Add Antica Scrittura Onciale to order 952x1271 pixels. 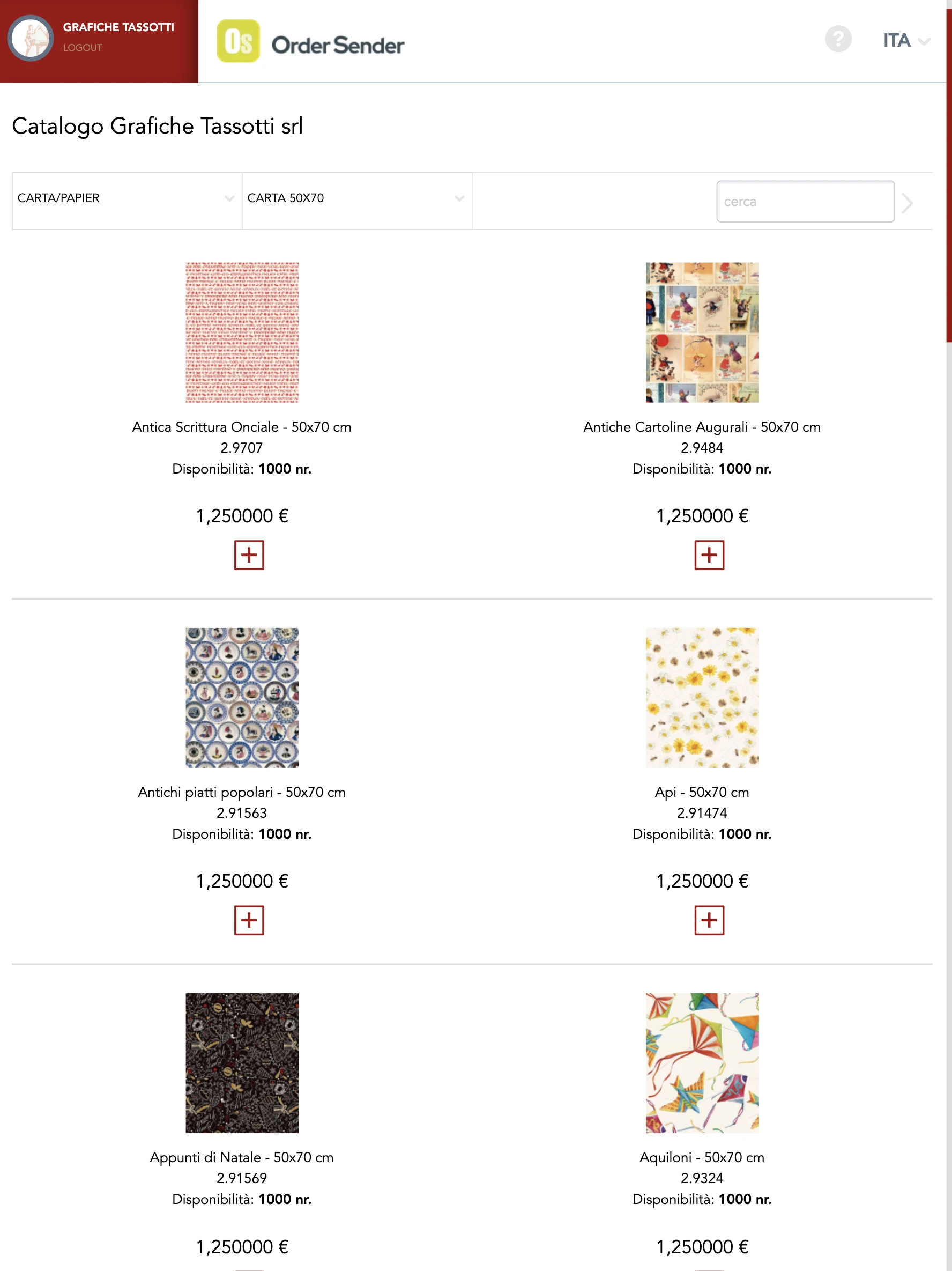[249, 555]
